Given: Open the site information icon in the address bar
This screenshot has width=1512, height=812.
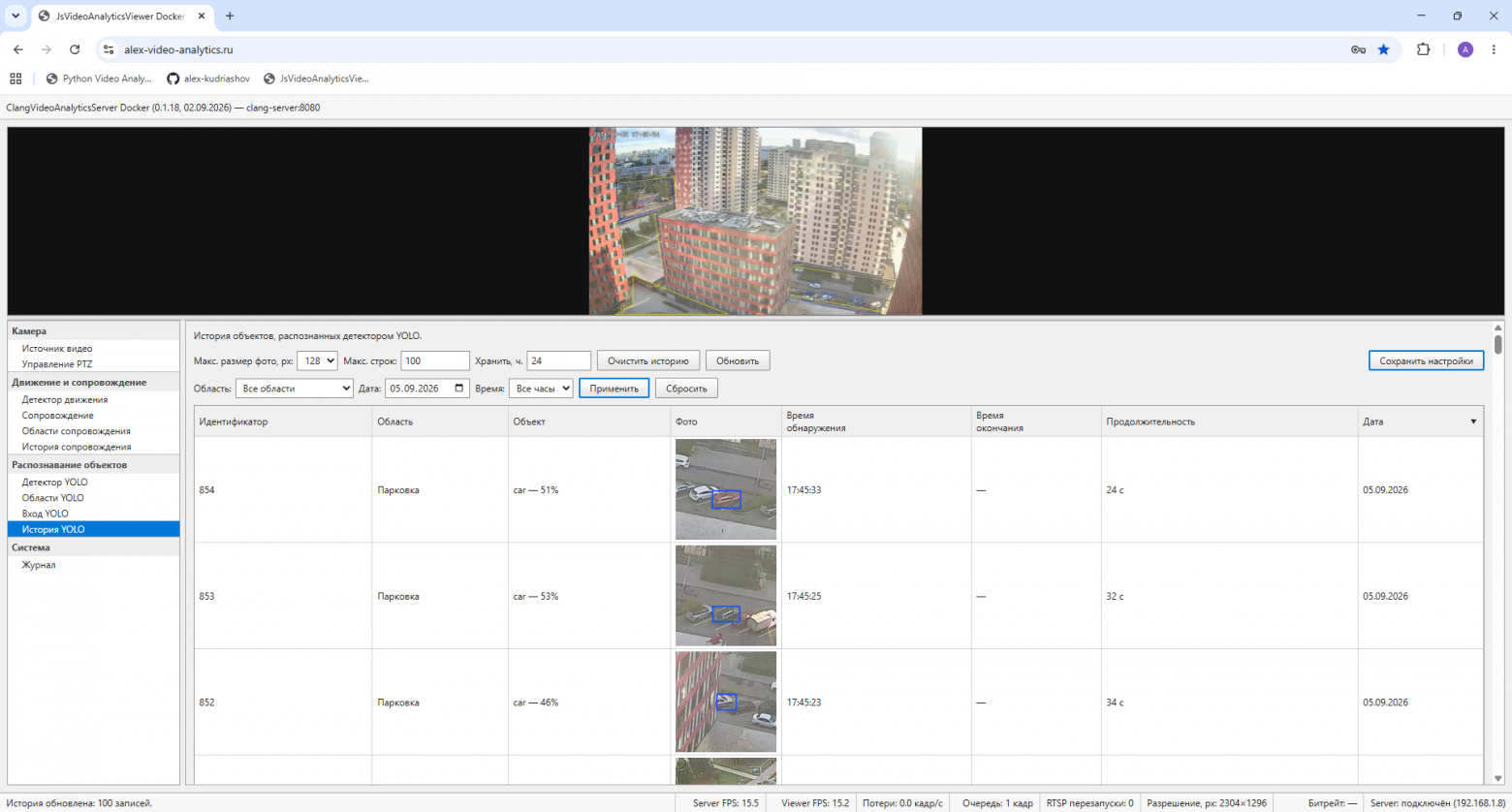Looking at the screenshot, I should (109, 49).
